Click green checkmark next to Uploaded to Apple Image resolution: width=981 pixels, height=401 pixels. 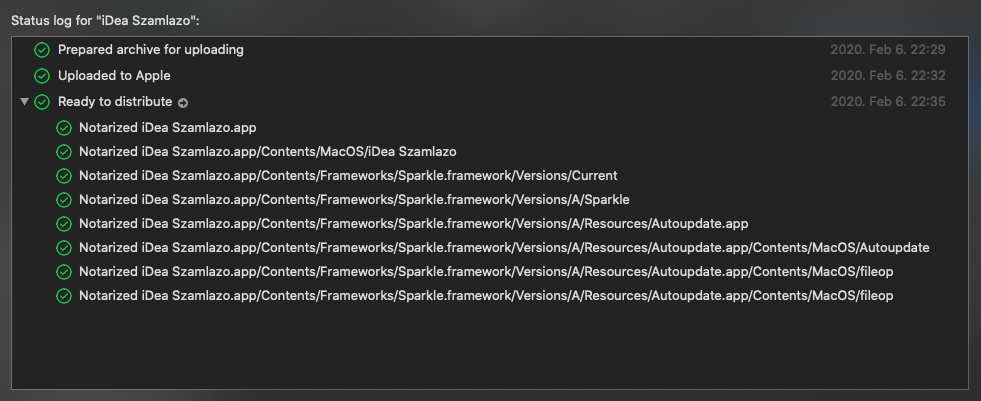[x=42, y=76]
